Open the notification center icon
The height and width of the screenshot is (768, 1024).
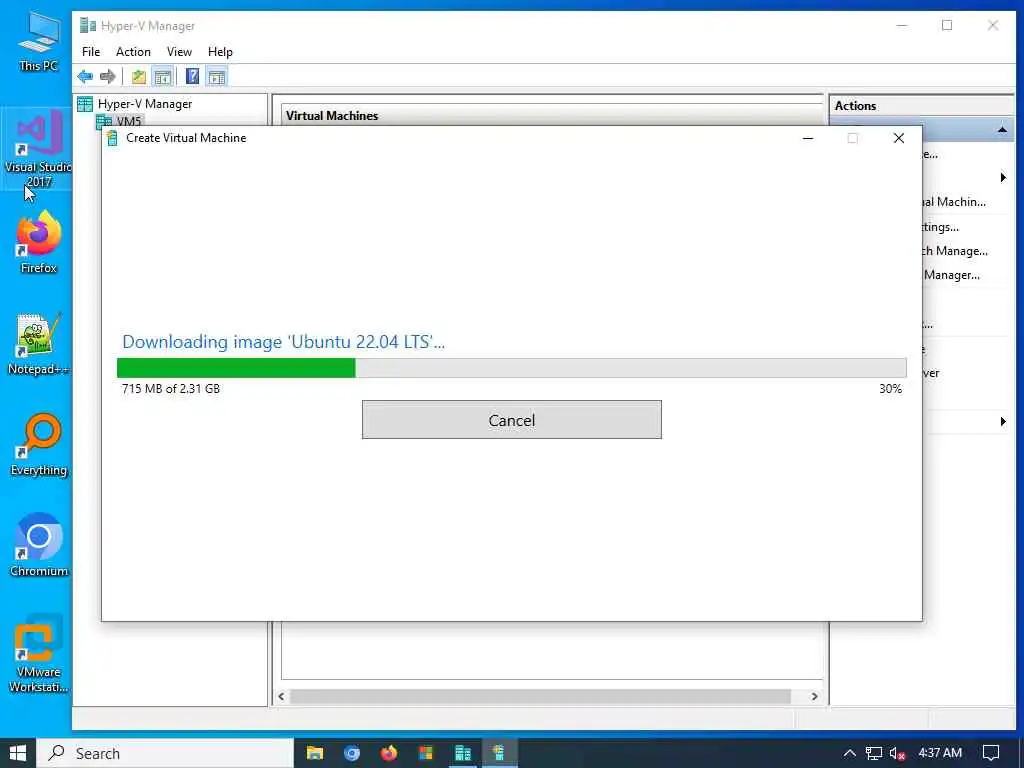point(991,753)
